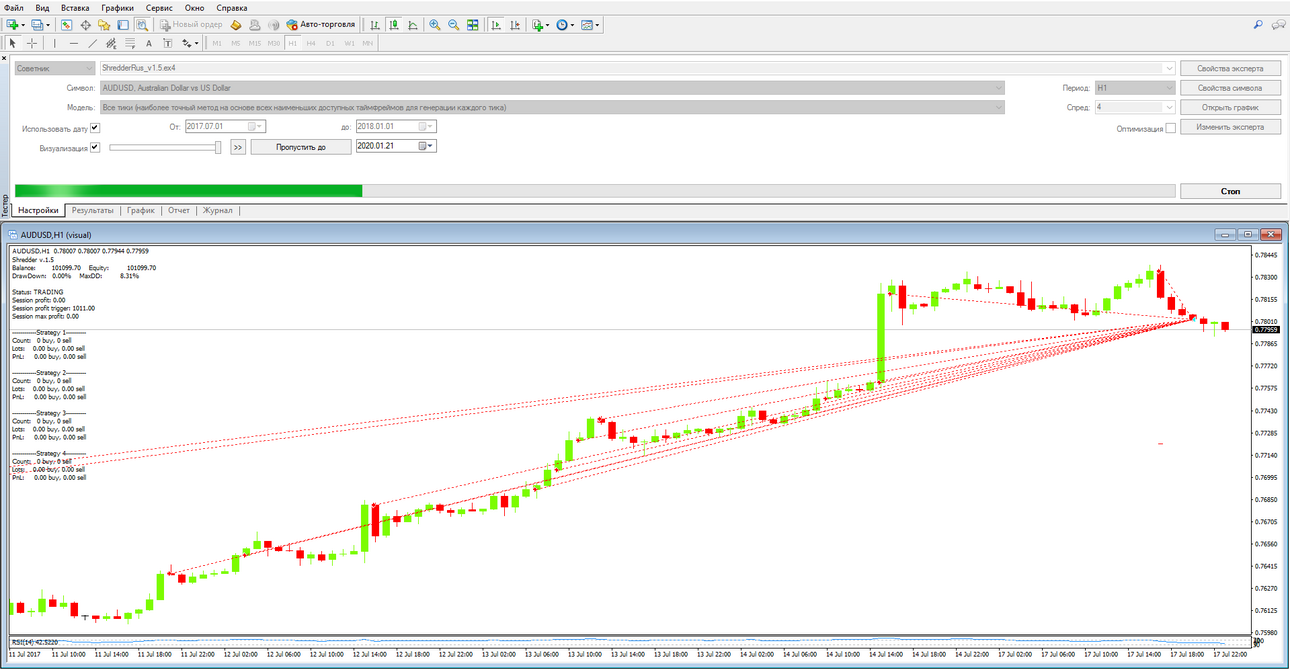Click the green testing progress bar
This screenshot has height=670, width=1290.
click(x=189, y=190)
